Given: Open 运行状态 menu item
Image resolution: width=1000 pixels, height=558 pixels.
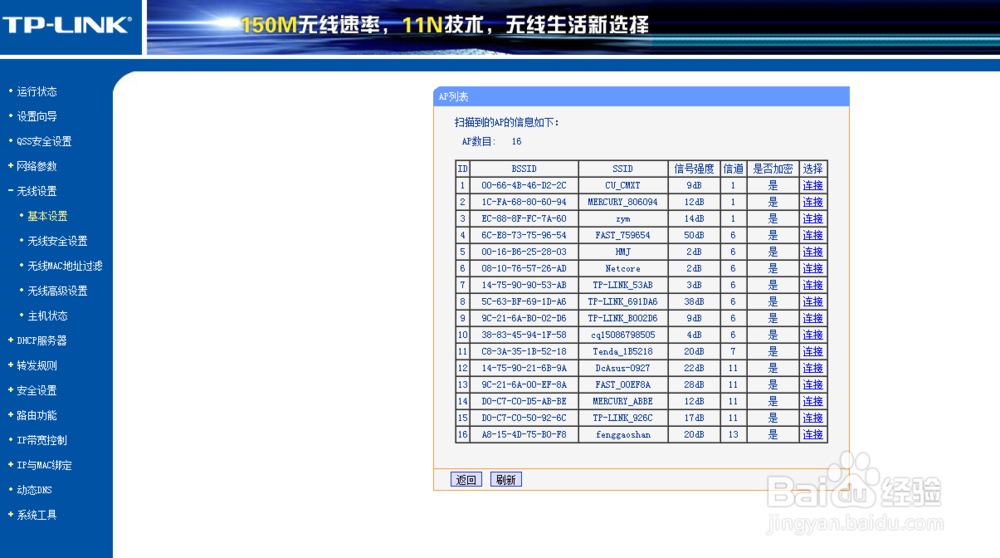Looking at the screenshot, I should click(36, 91).
